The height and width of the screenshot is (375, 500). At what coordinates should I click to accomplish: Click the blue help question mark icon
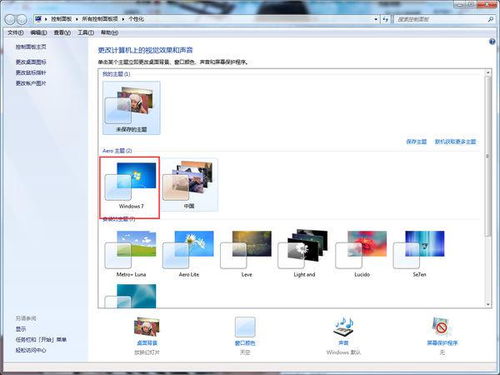pyautogui.click(x=492, y=42)
